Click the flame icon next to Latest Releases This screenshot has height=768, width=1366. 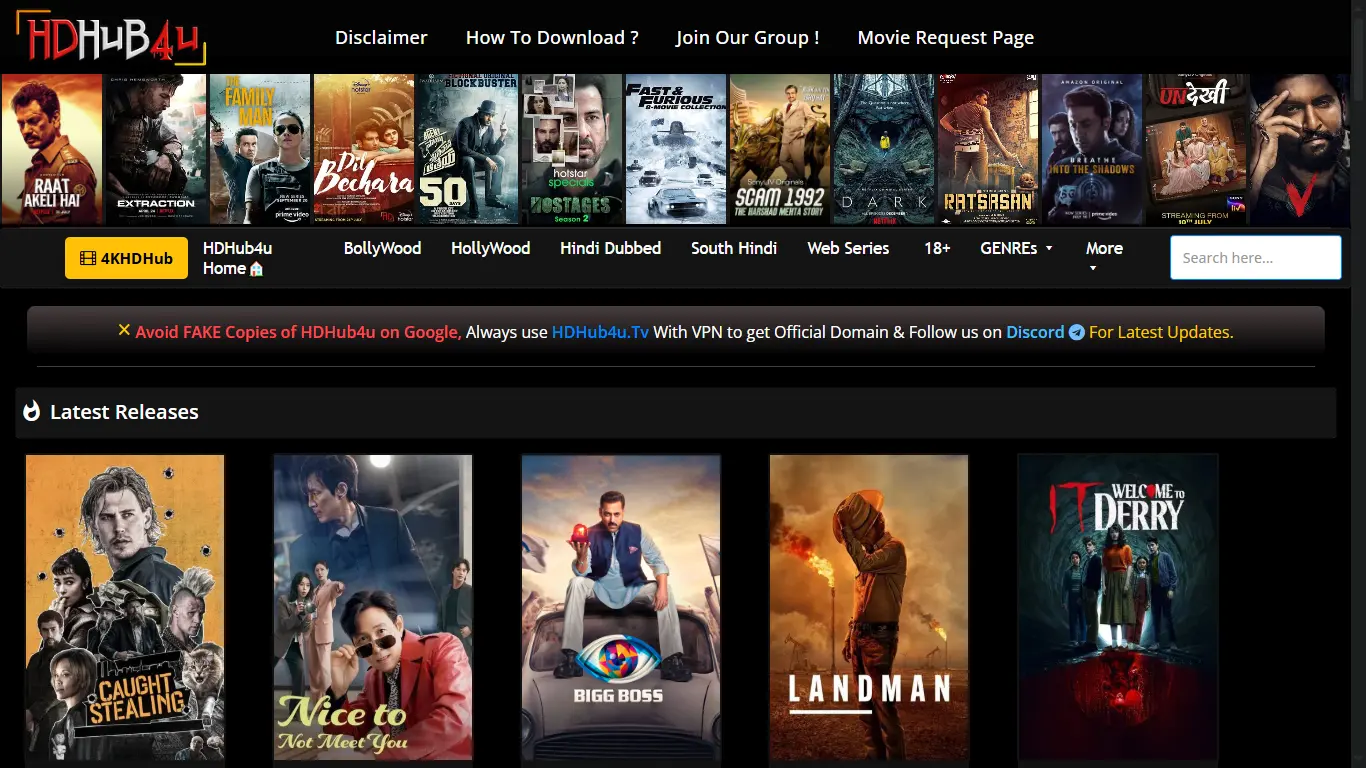click(x=31, y=411)
